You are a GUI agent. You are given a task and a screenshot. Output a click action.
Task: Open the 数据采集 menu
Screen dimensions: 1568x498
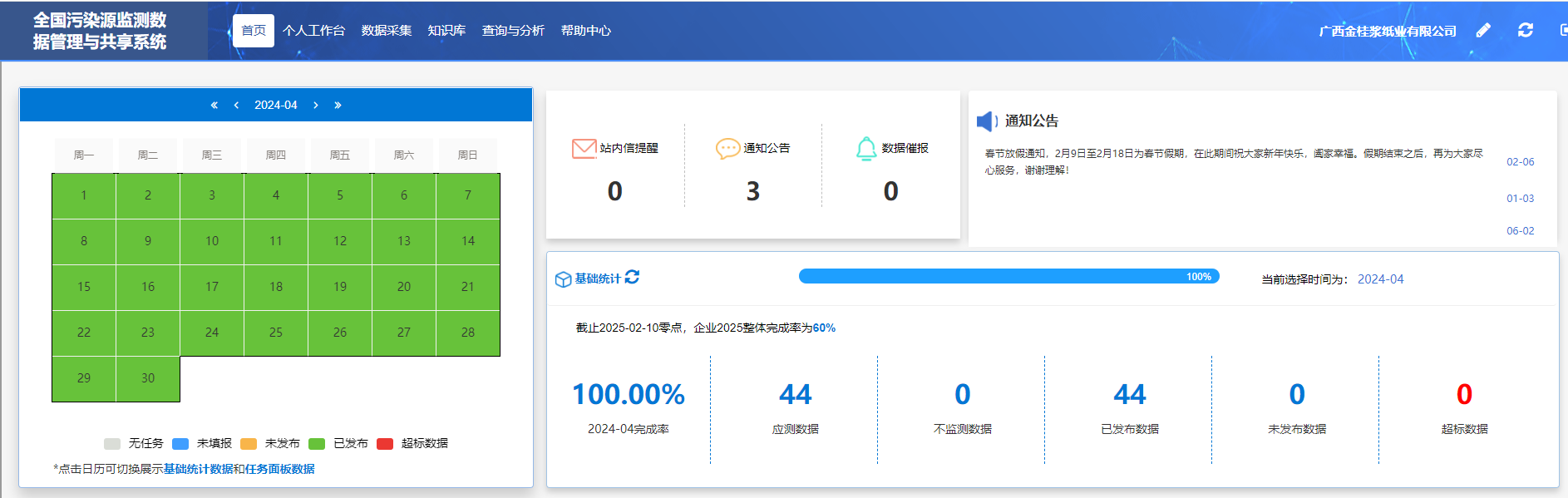pyautogui.click(x=387, y=31)
